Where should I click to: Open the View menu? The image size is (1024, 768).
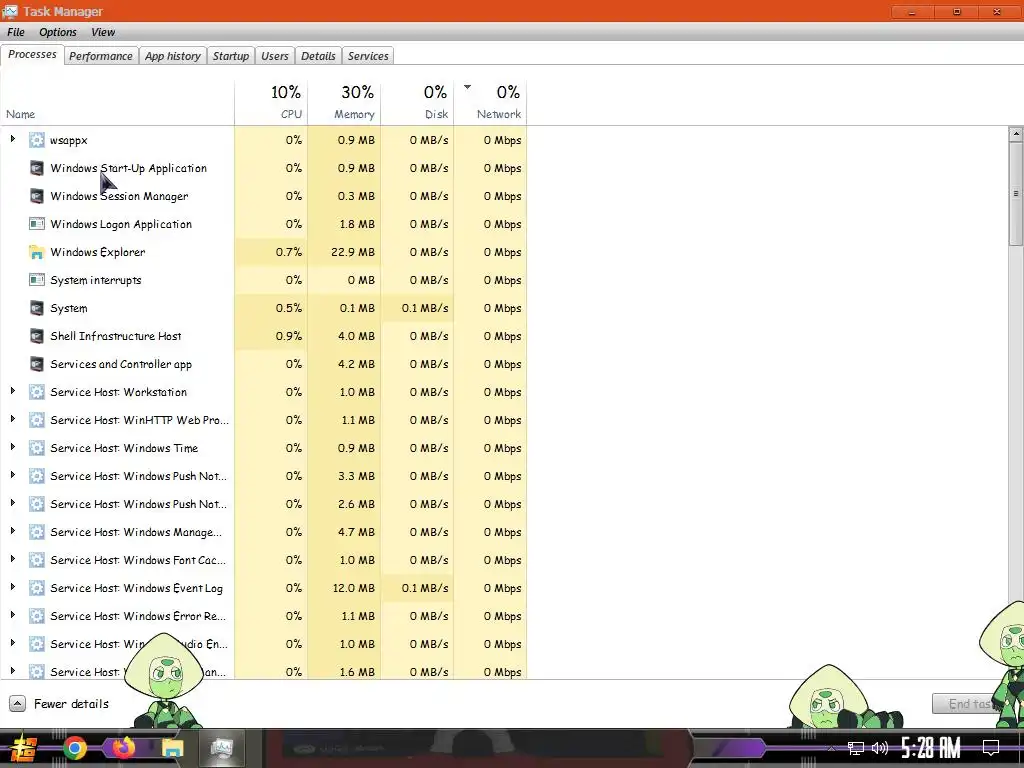pos(103,32)
